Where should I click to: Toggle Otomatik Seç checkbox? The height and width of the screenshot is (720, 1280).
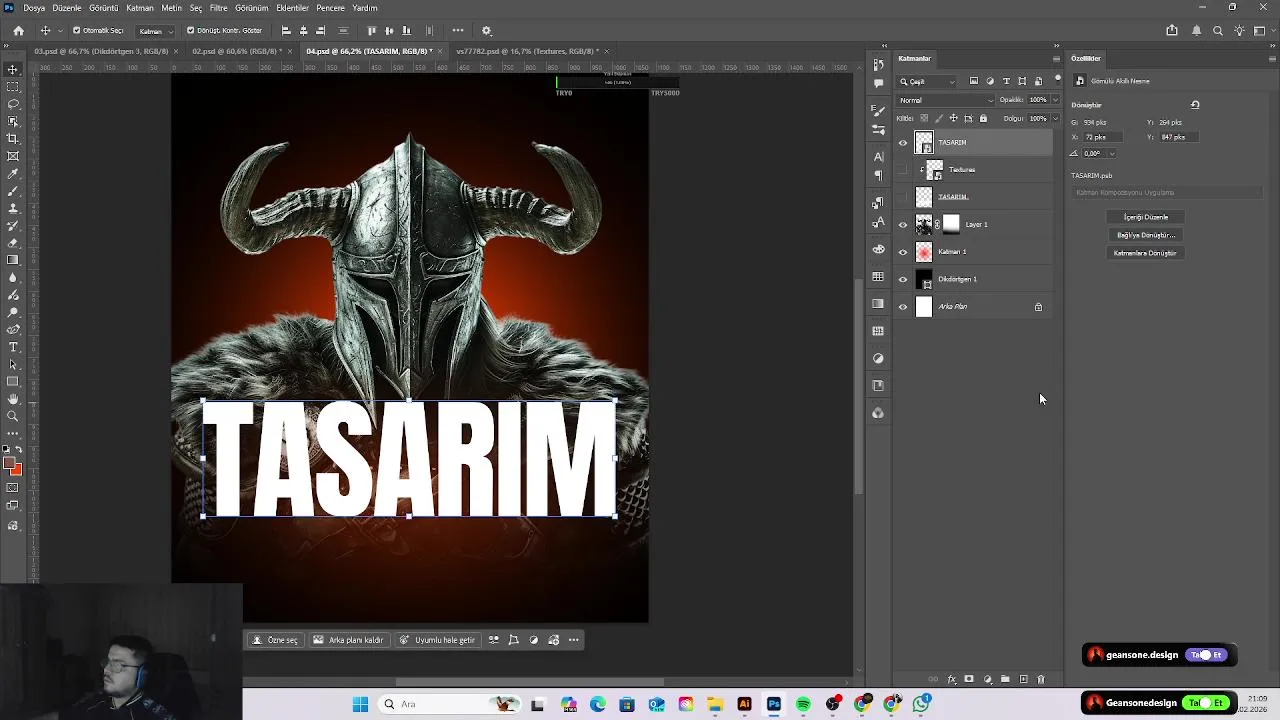coord(76,31)
